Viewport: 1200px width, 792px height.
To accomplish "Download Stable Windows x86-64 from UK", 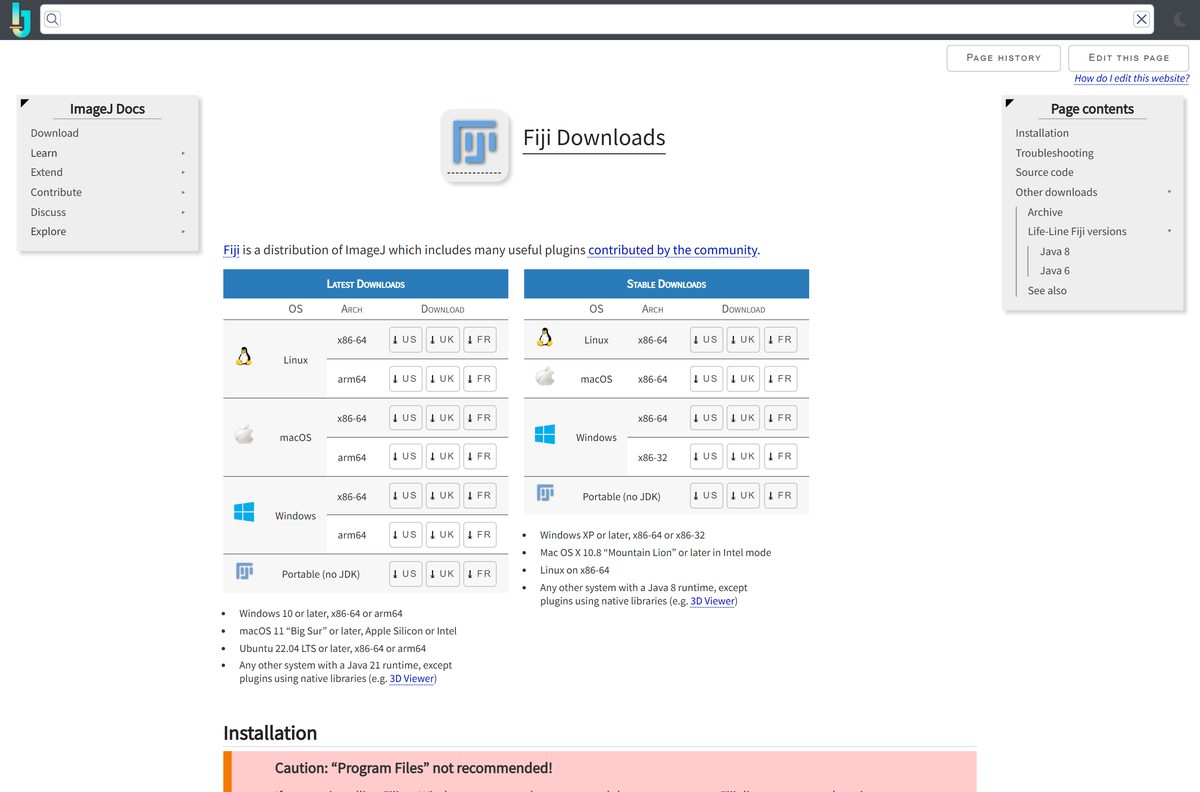I will coord(744,418).
